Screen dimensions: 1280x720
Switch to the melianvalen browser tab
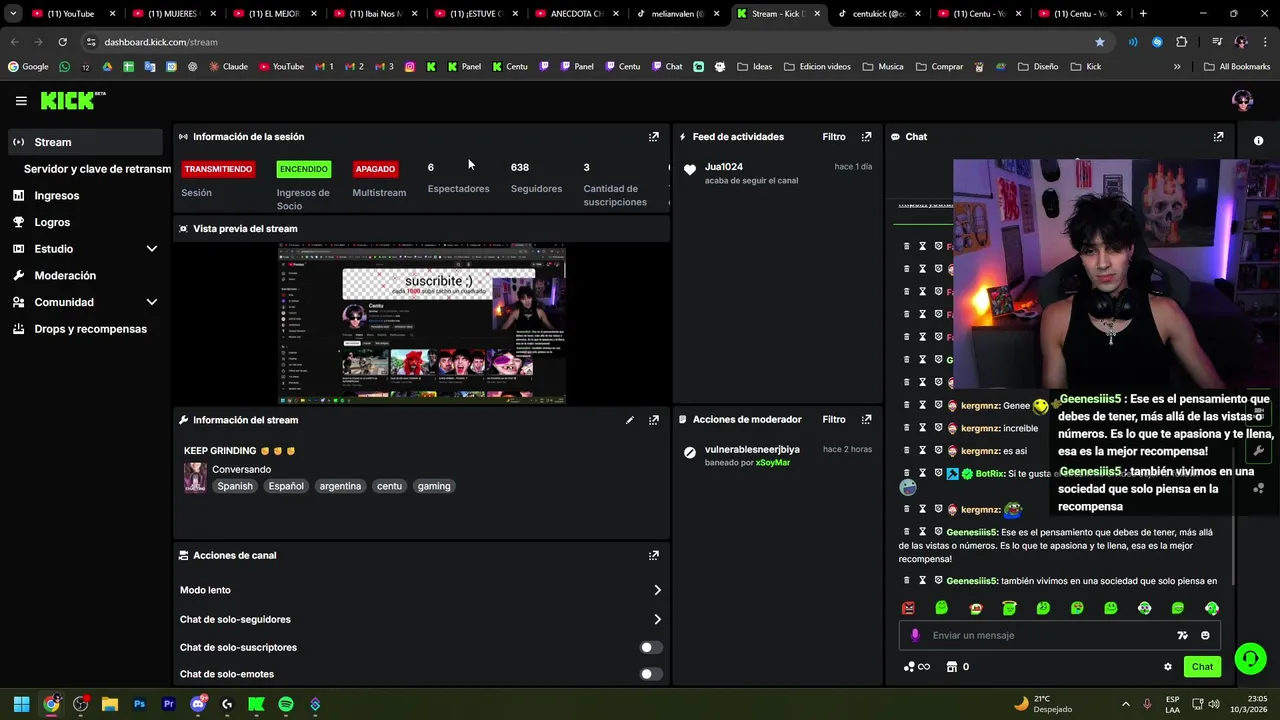(x=678, y=14)
